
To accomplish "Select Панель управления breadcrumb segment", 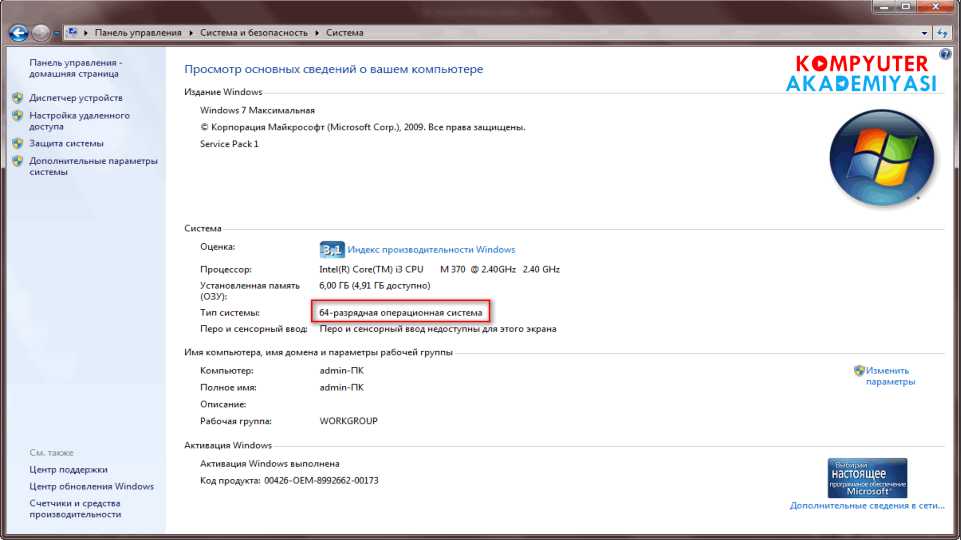I will click(x=138, y=32).
